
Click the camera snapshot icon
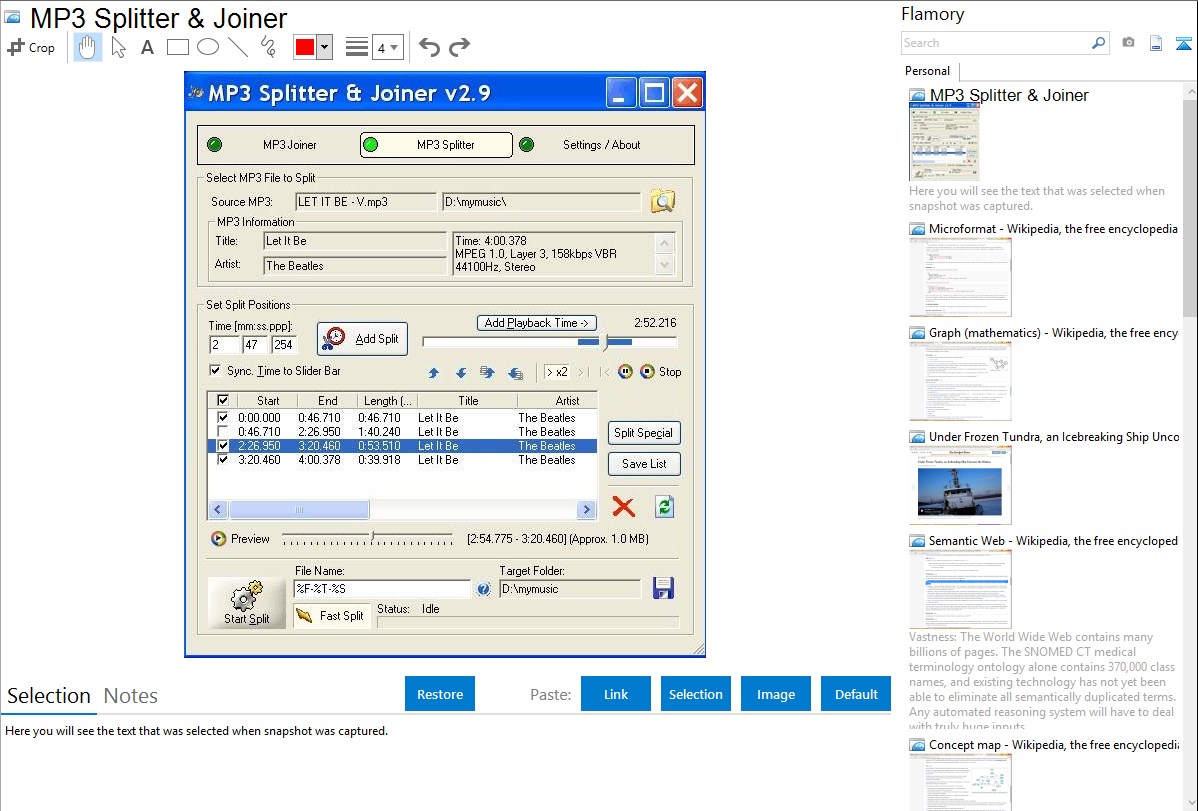pos(1128,43)
